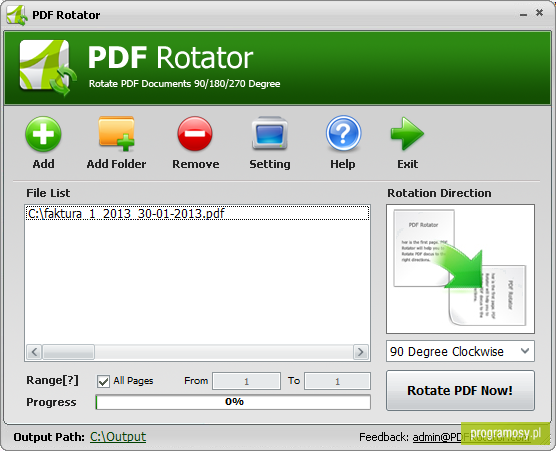
Task: Click the 0% progress bar
Action: click(x=233, y=402)
